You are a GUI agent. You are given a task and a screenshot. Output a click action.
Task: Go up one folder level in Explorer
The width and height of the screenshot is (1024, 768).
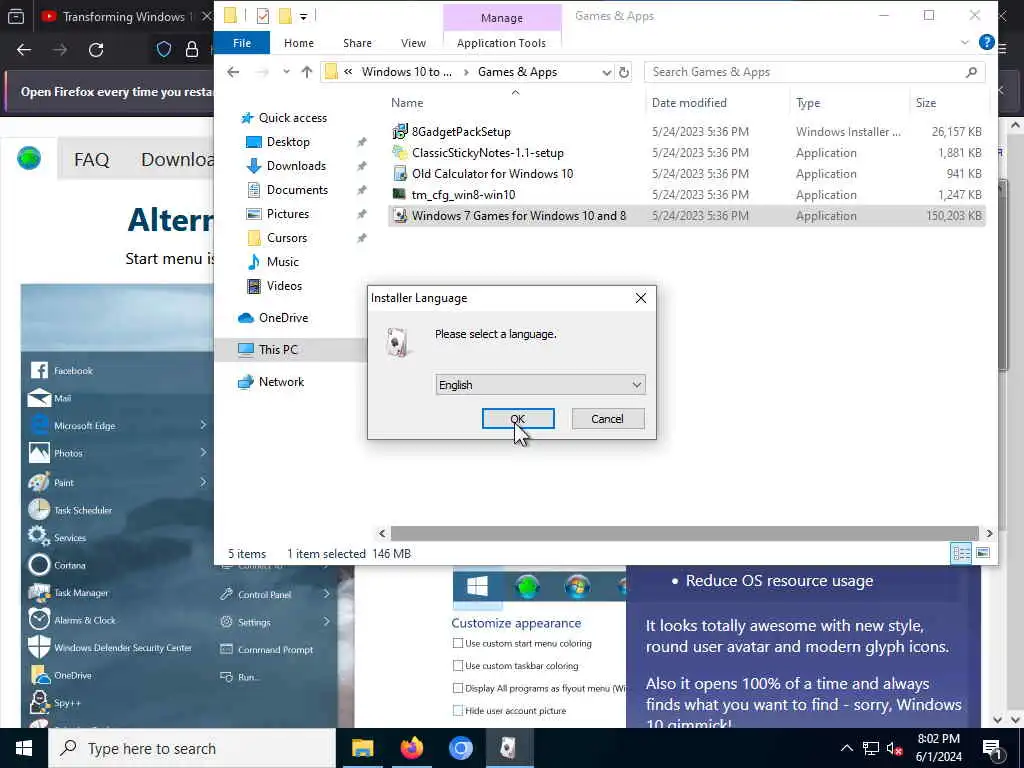point(306,72)
